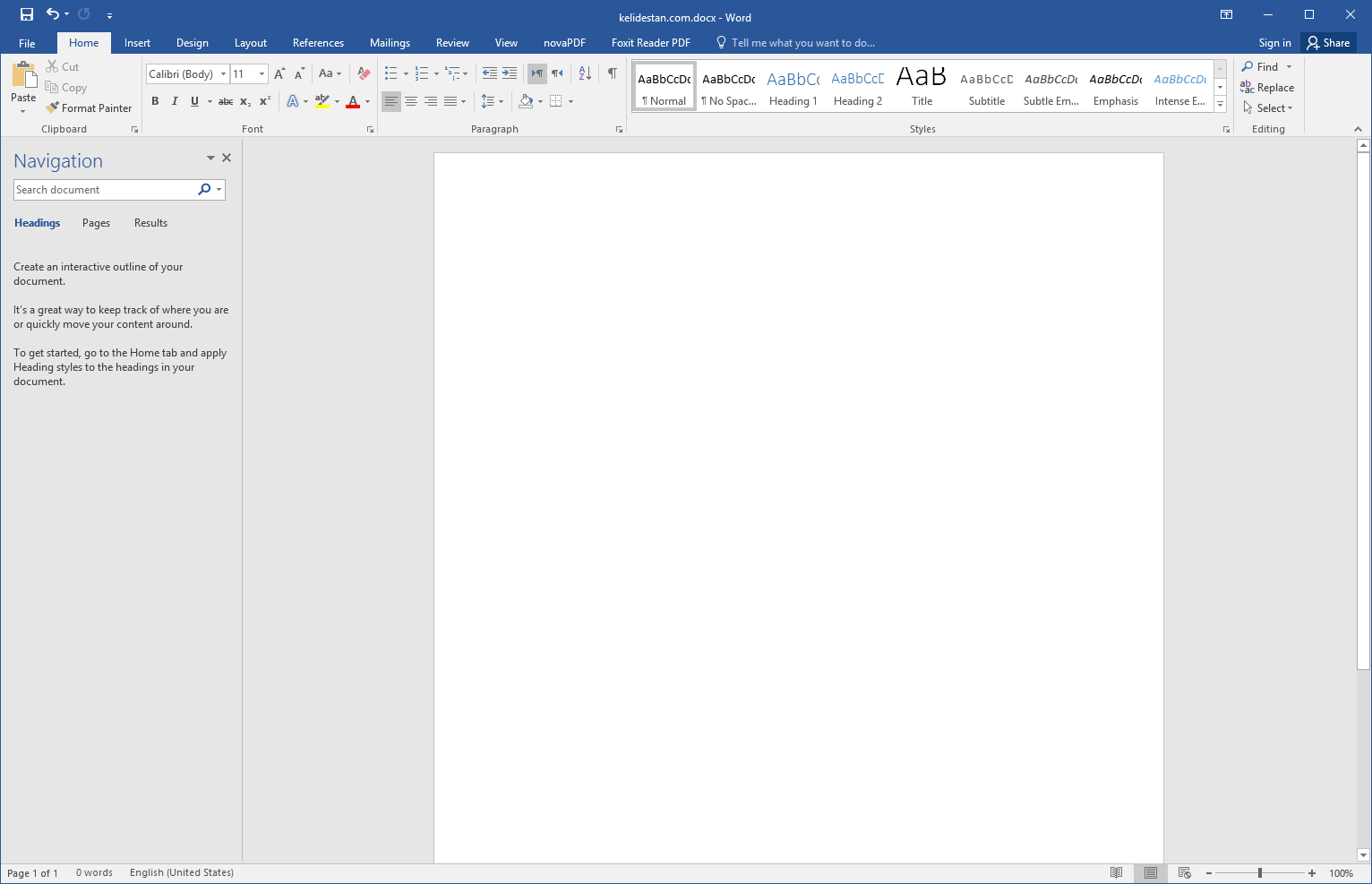Apply the red font color

tap(353, 101)
